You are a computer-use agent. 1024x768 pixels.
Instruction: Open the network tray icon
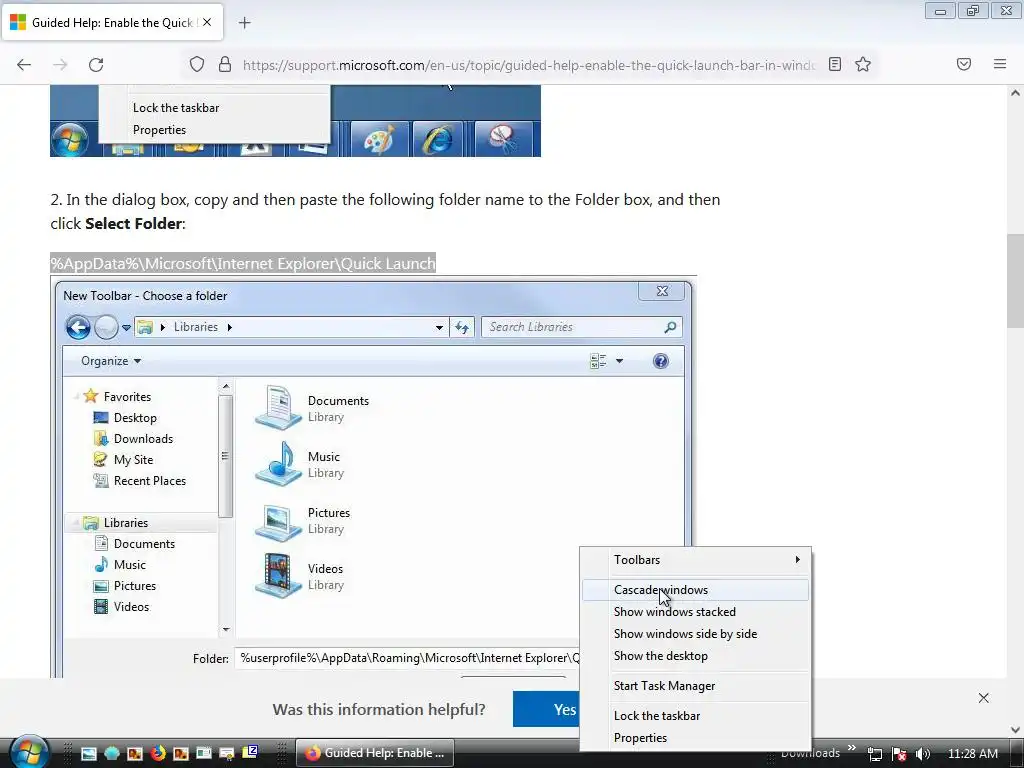pos(874,754)
